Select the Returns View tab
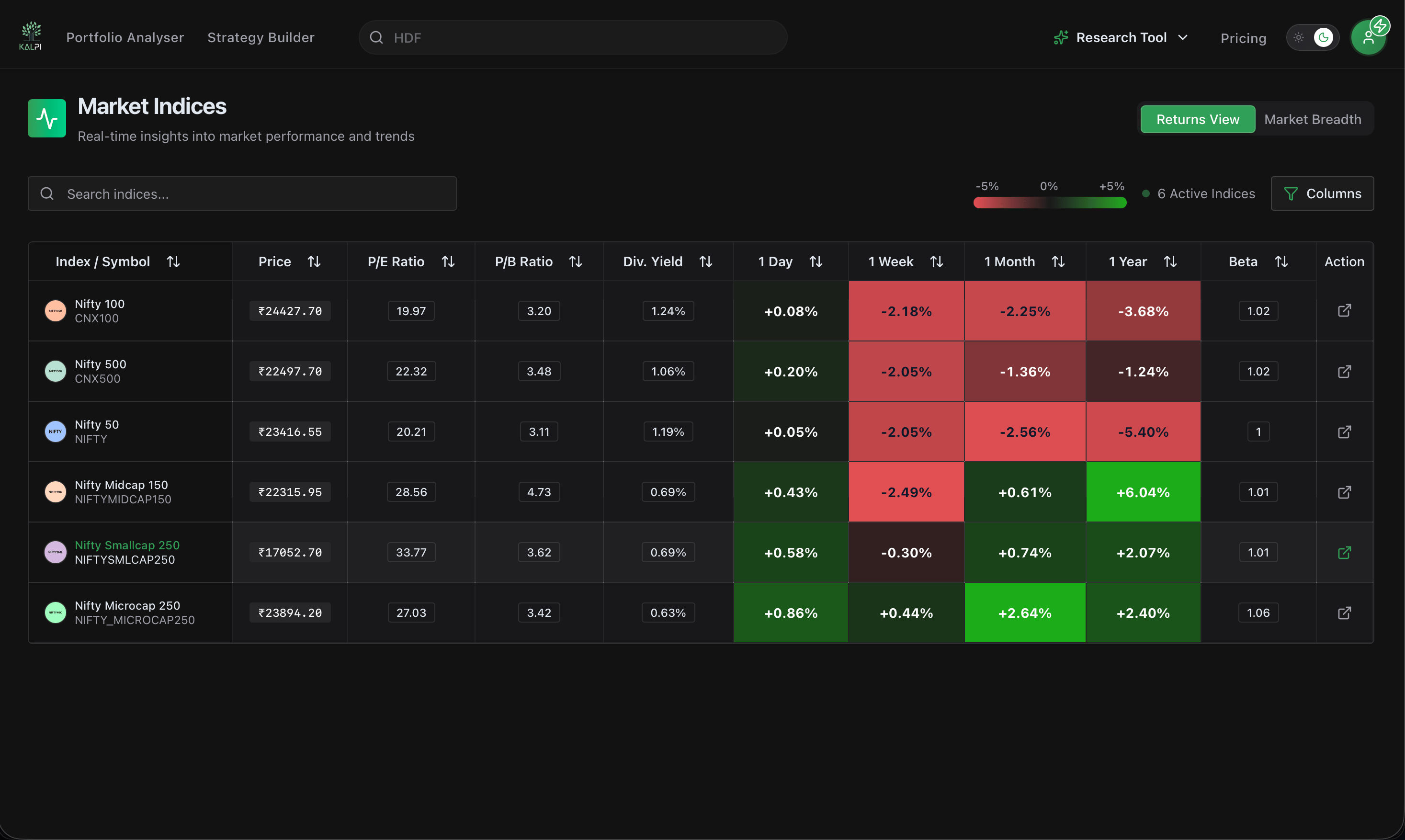The image size is (1405, 840). coord(1198,119)
